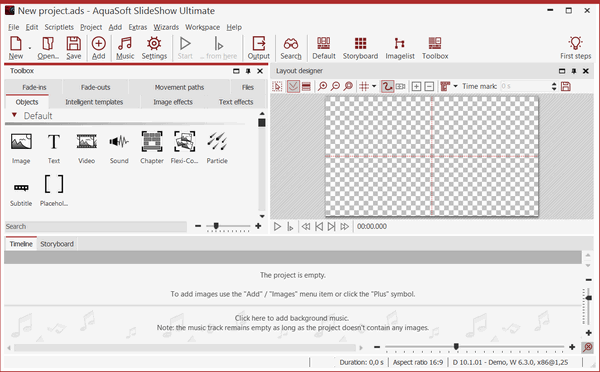Open the Music settings
The image size is (600, 372).
click(125, 48)
